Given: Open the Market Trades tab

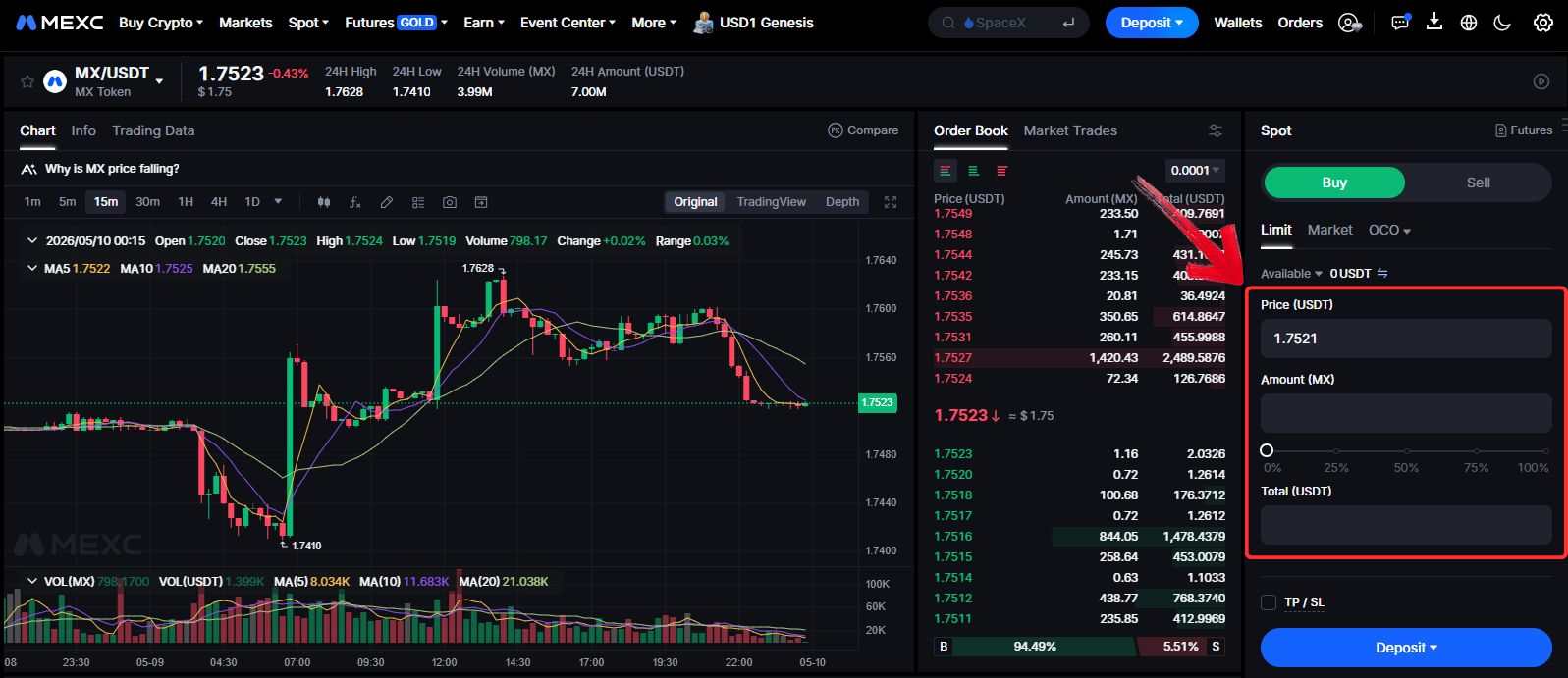Looking at the screenshot, I should pyautogui.click(x=1070, y=130).
